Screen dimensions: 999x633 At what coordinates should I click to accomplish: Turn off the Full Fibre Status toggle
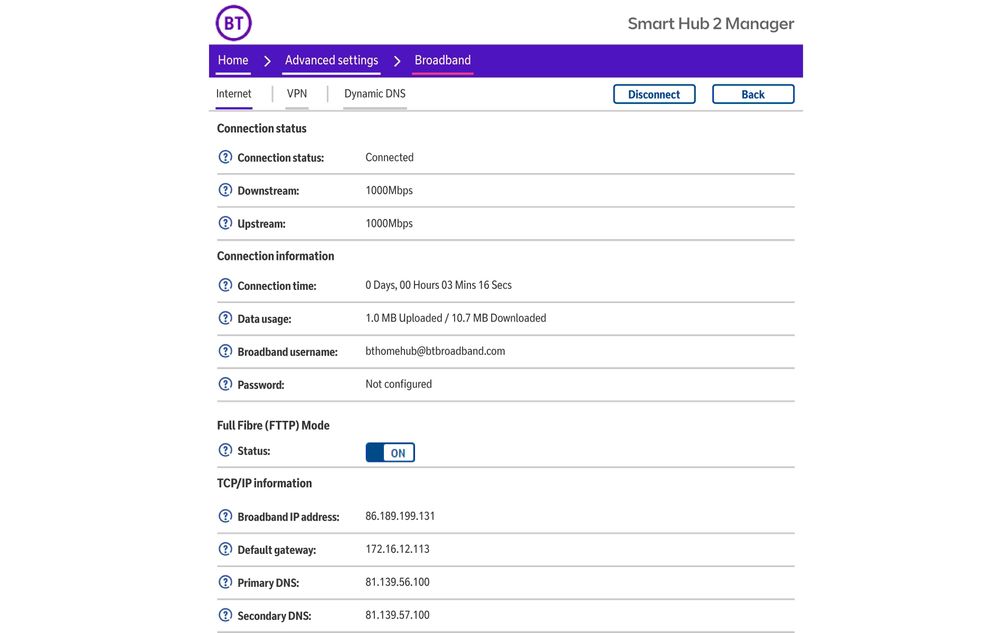tap(390, 453)
